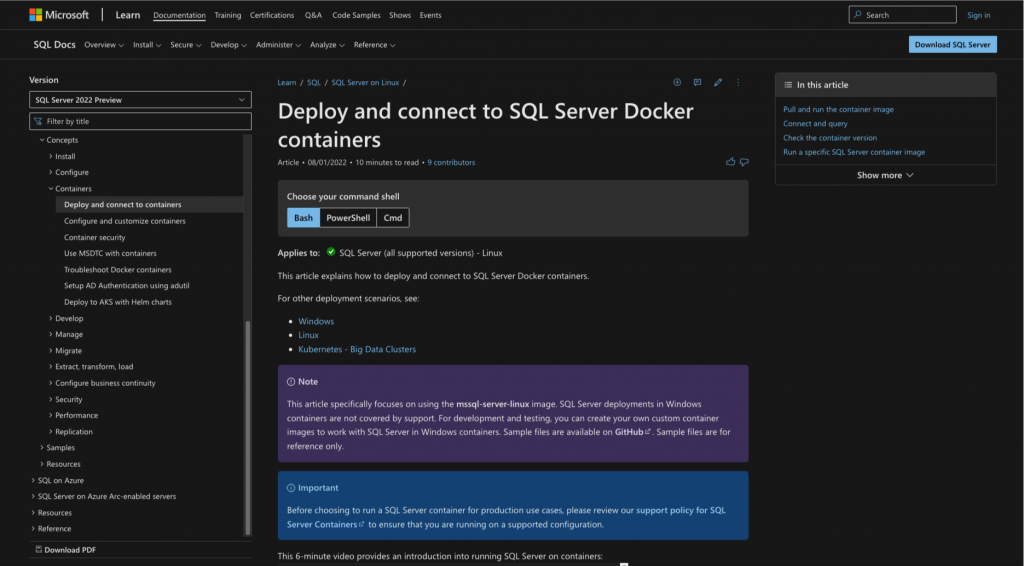Click the thumbs down icon
Screen dimensions: 1024x566
pyautogui.click(x=744, y=162)
